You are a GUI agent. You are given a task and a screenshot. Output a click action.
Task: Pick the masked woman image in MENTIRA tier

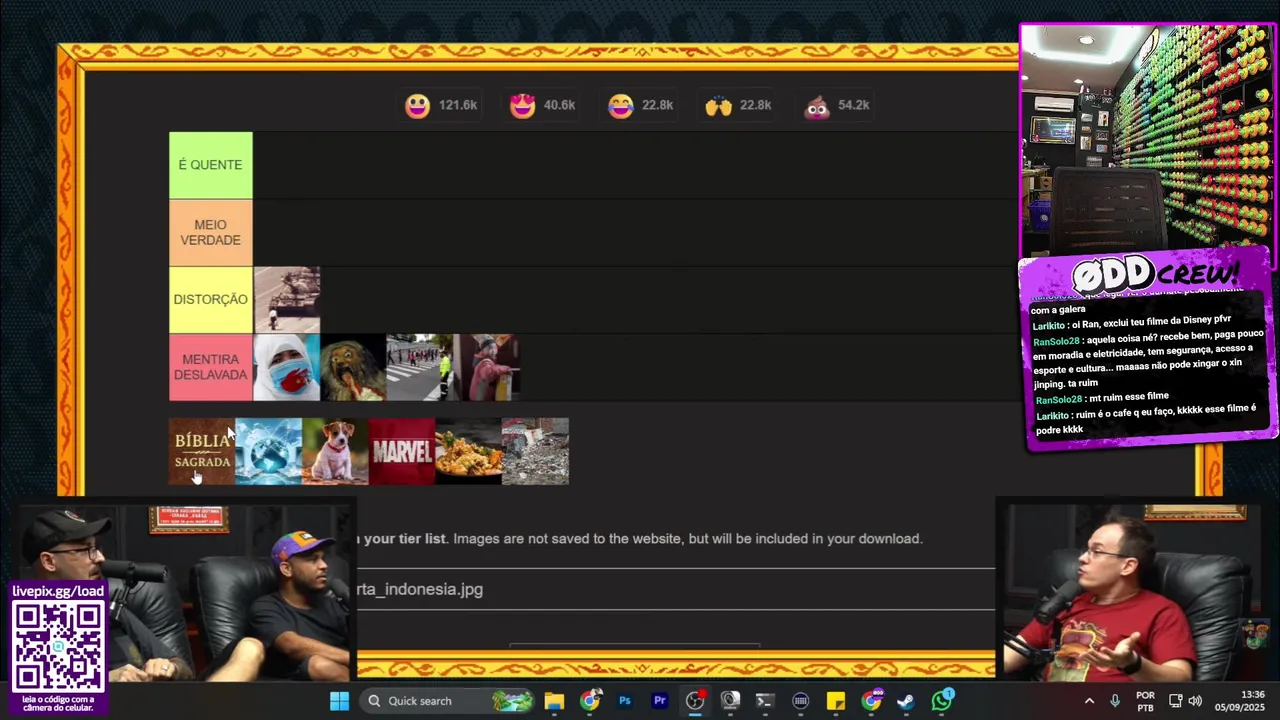tap(287, 367)
